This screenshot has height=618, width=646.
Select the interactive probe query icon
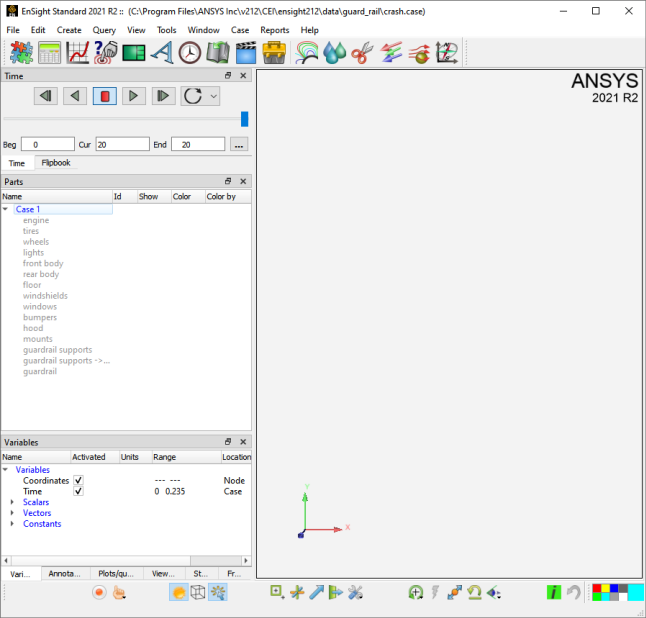tap(105, 53)
